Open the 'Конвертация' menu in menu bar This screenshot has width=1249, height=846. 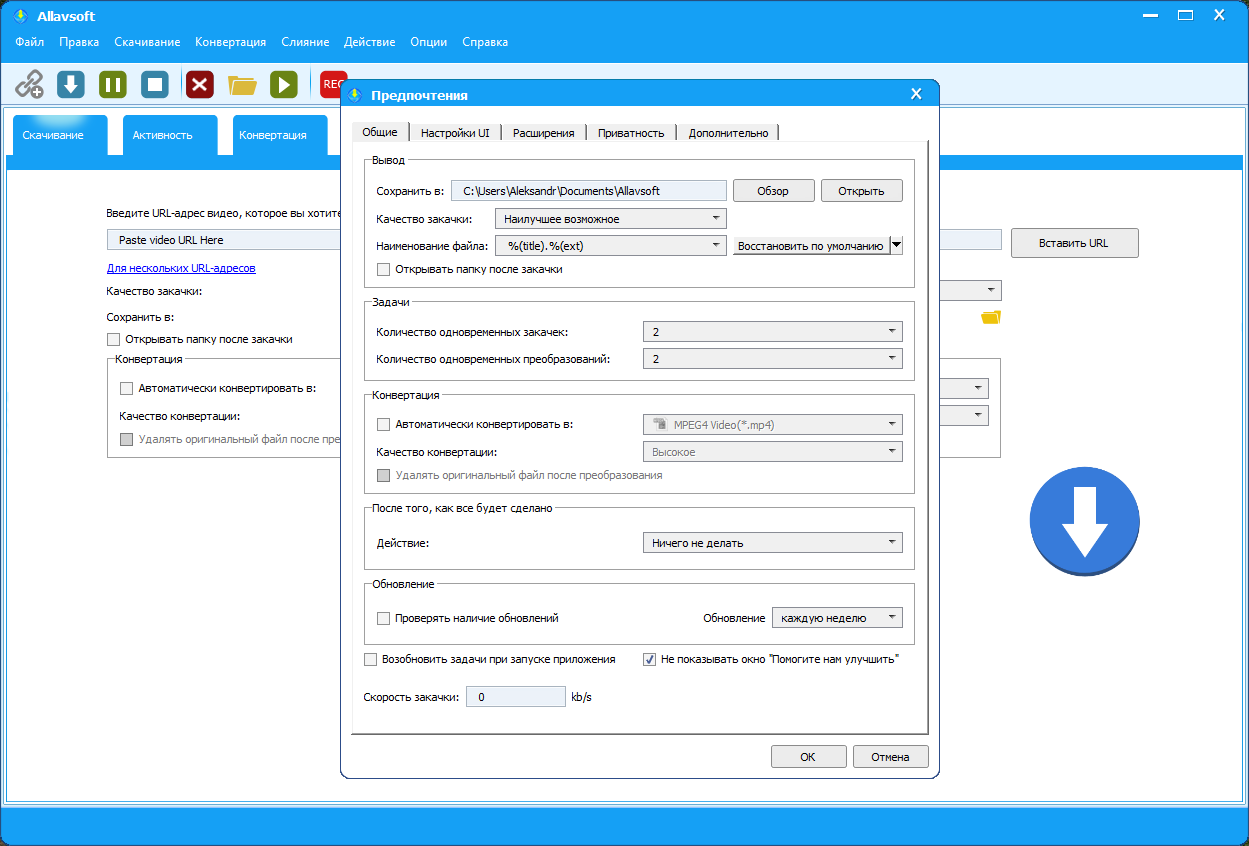(x=231, y=42)
